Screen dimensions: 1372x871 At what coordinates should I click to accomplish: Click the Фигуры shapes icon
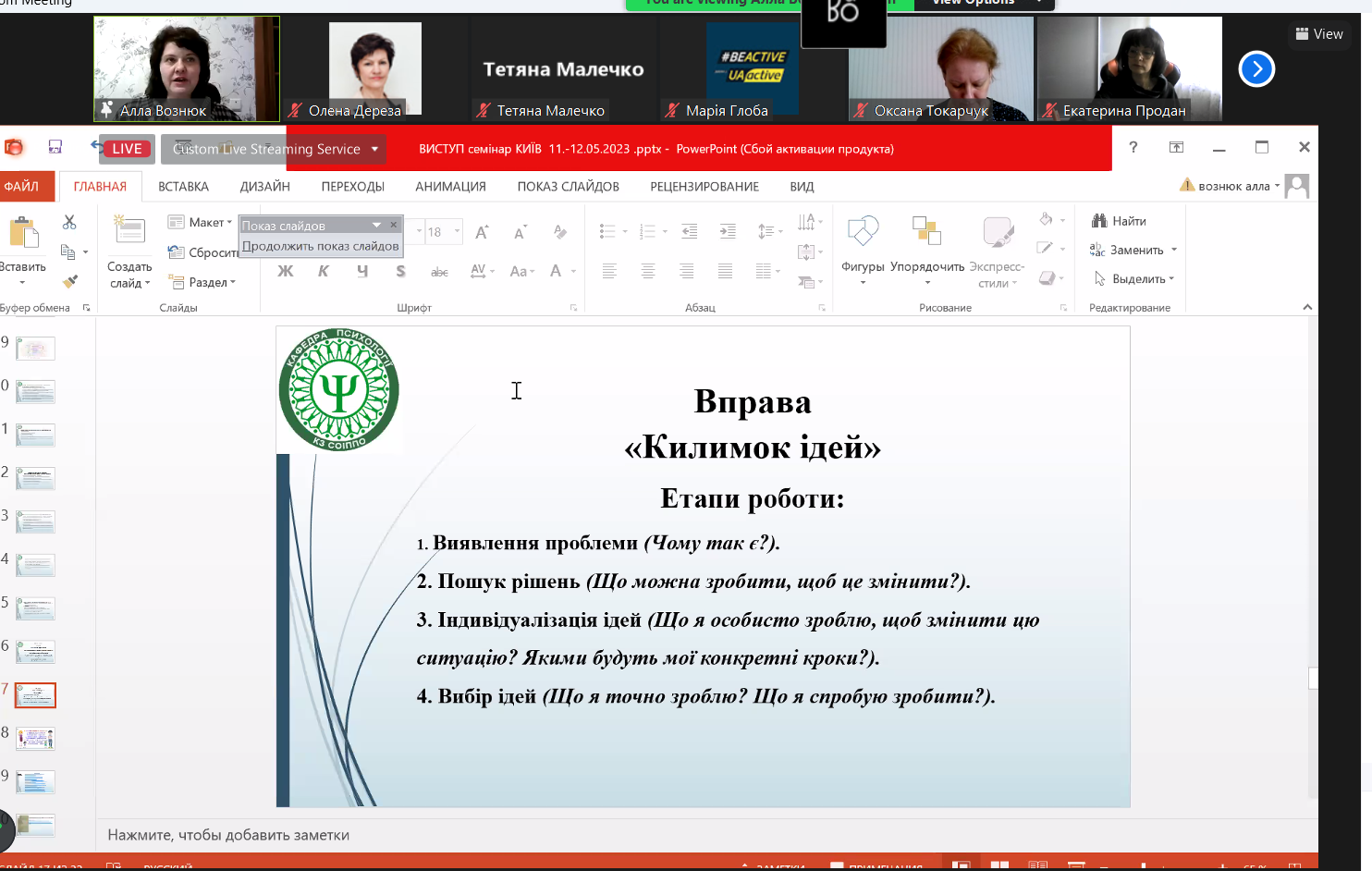[x=863, y=231]
